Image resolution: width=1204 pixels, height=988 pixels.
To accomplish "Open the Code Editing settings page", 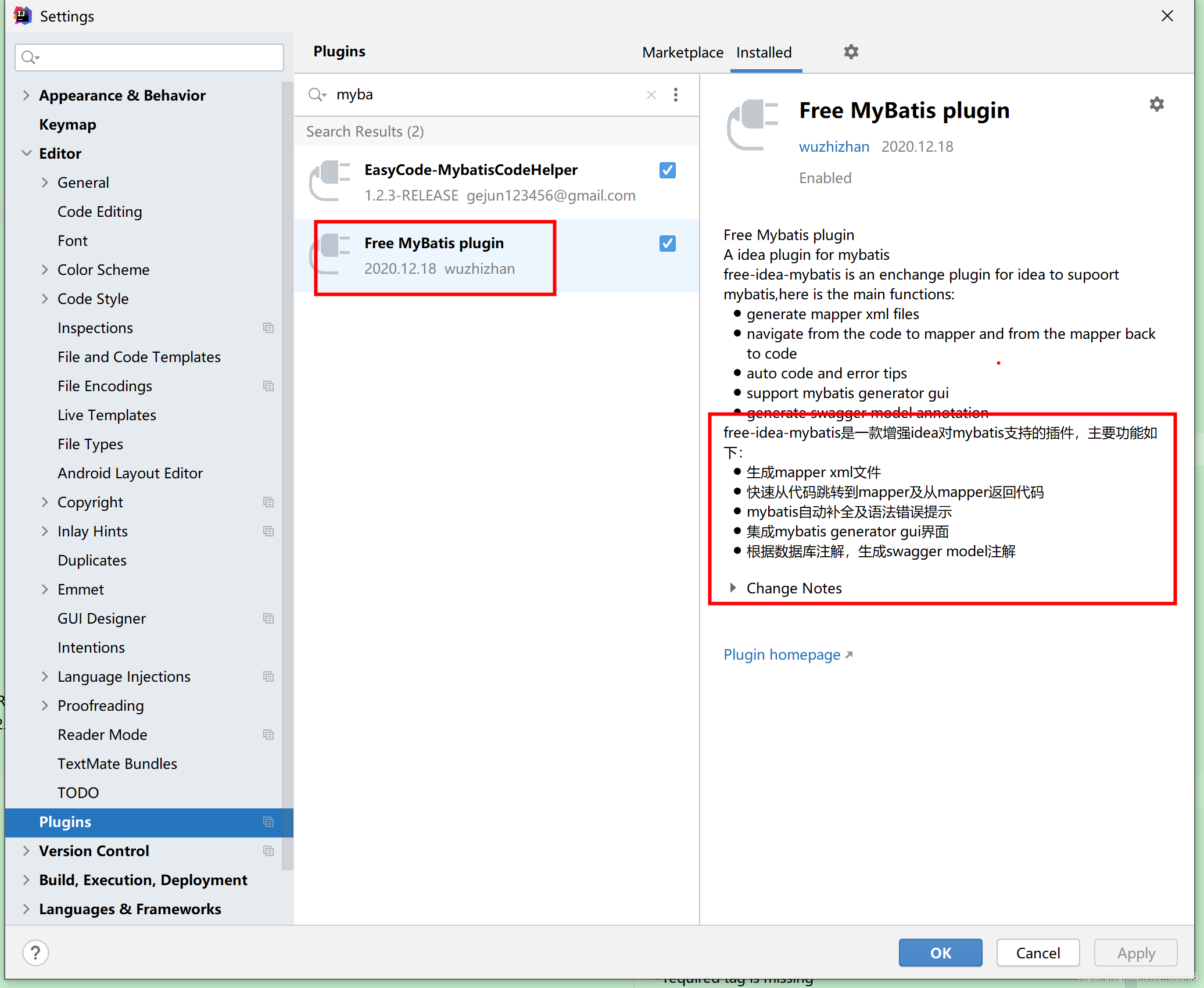I will click(x=99, y=212).
